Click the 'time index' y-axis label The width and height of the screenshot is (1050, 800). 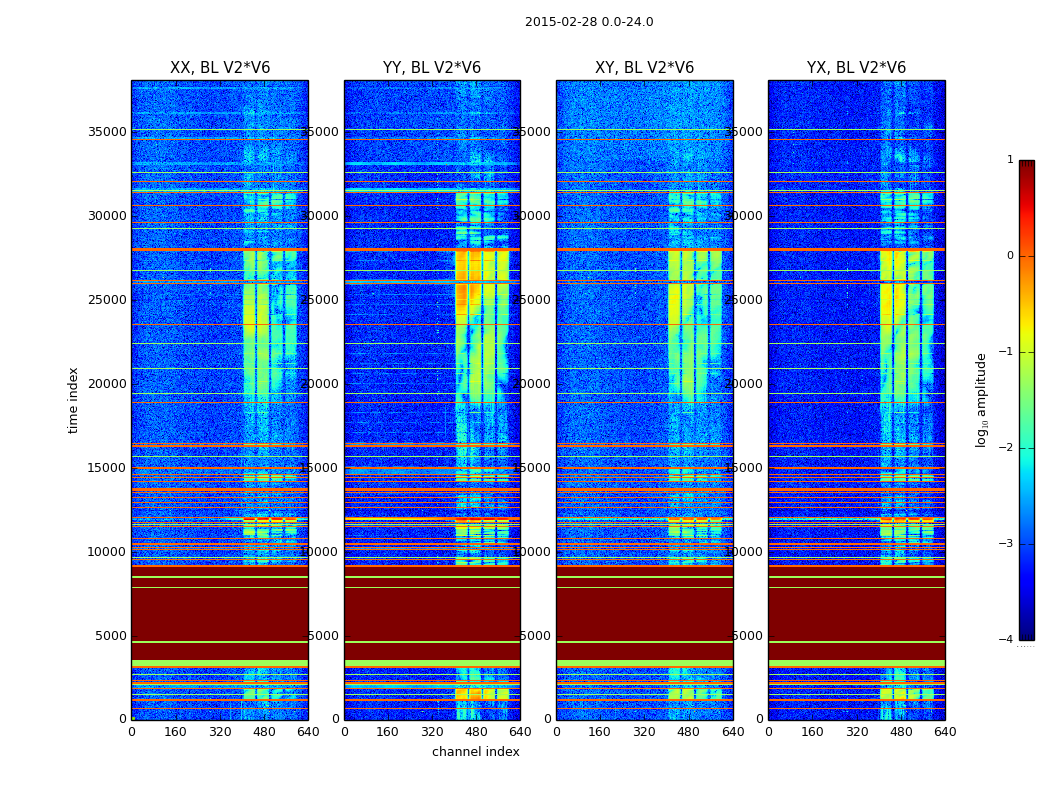[x=73, y=399]
